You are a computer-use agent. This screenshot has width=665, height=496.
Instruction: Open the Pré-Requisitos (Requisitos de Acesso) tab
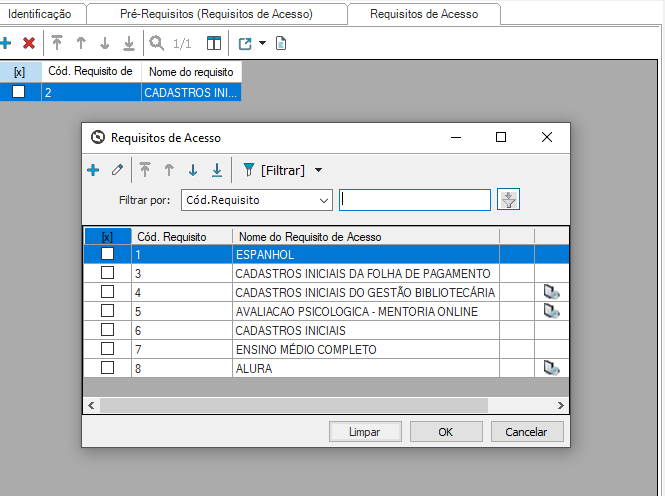coord(216,14)
